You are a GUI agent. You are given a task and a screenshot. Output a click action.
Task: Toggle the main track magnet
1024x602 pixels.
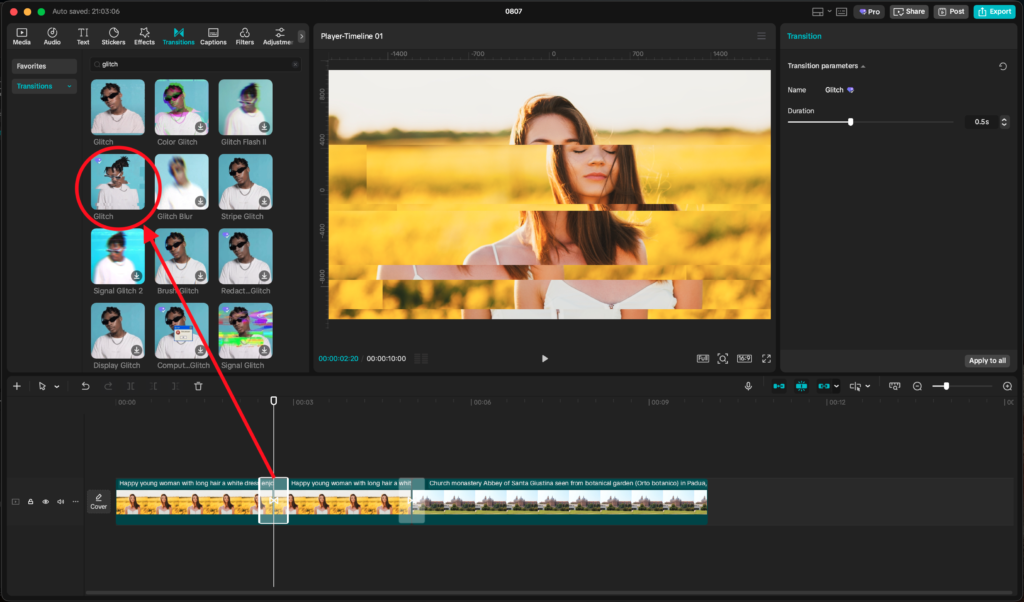click(x=779, y=386)
